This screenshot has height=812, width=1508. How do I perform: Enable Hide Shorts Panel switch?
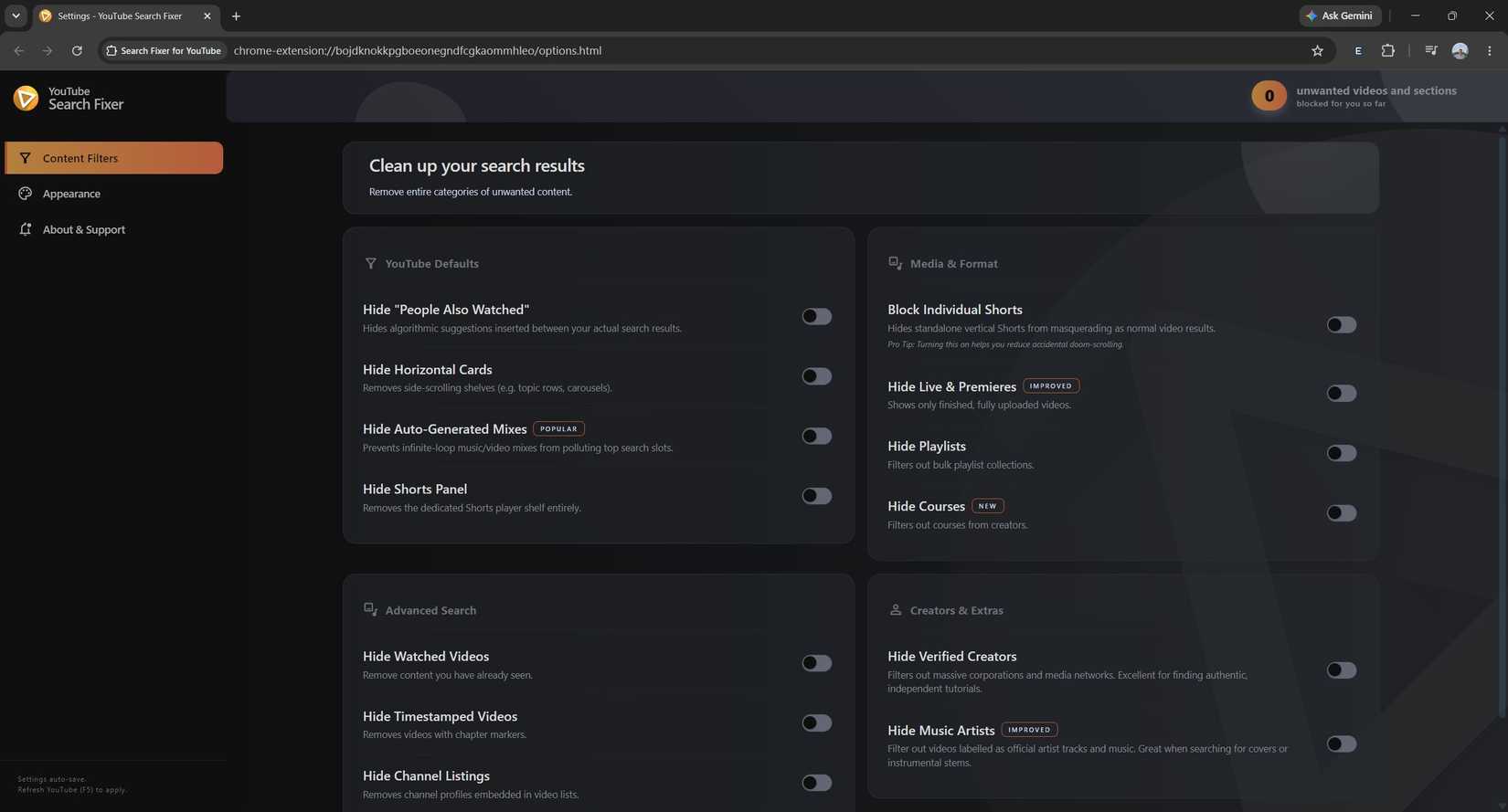(x=816, y=496)
